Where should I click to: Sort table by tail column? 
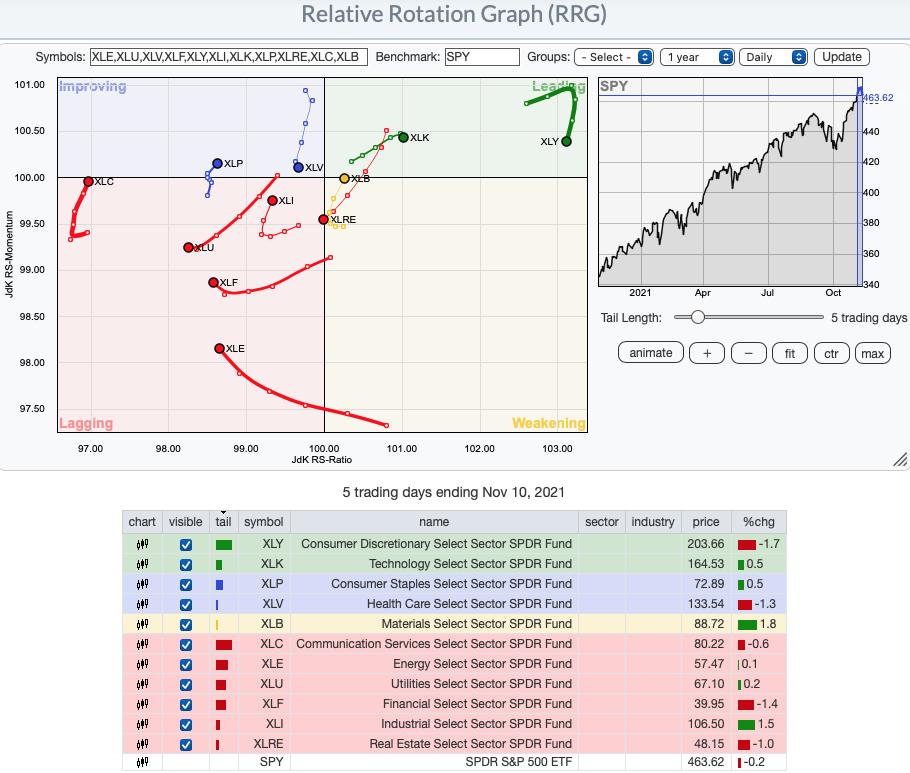(223, 522)
